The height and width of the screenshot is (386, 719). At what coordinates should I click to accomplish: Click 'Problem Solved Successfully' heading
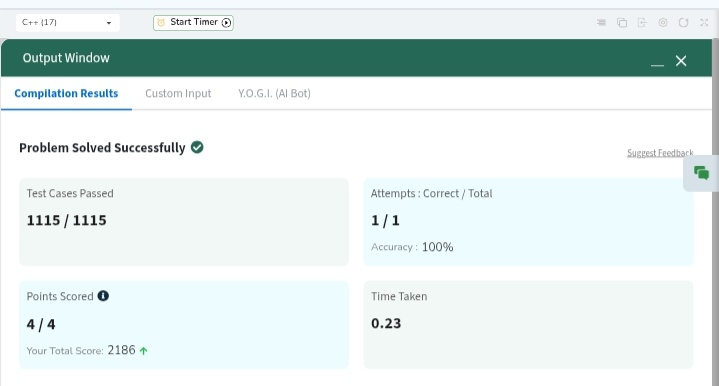(102, 148)
